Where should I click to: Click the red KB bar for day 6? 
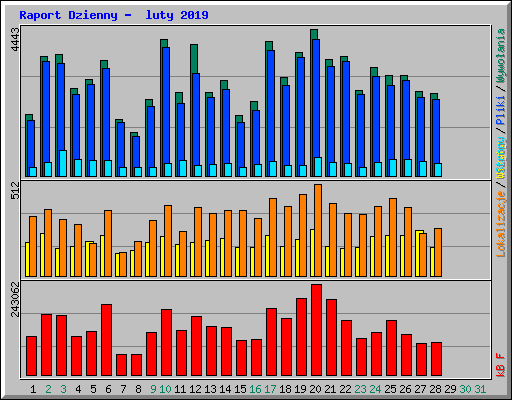click(106, 340)
